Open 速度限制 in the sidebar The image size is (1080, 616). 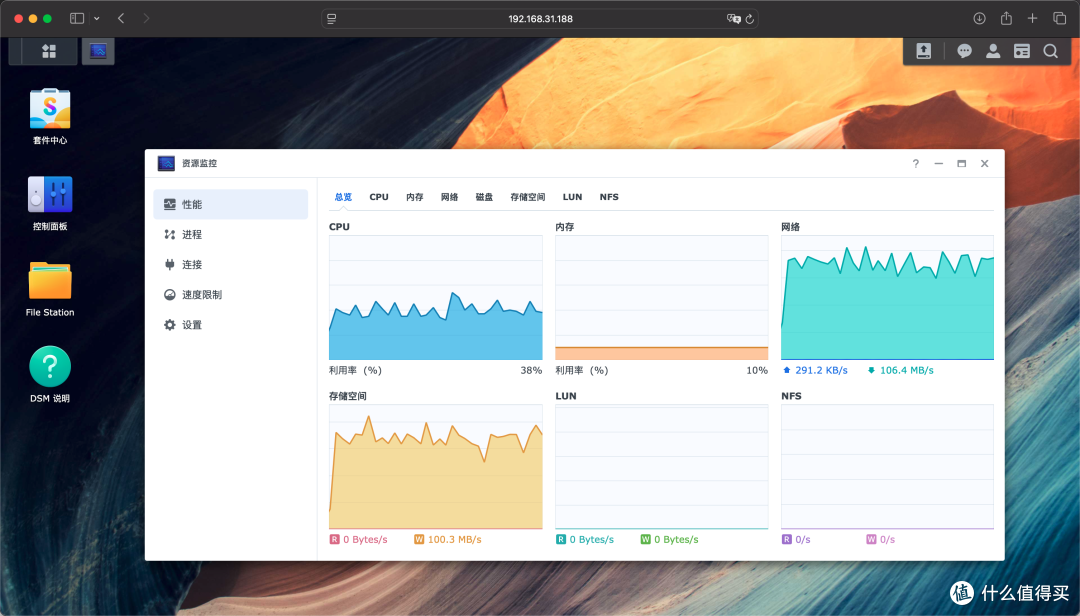tap(201, 295)
